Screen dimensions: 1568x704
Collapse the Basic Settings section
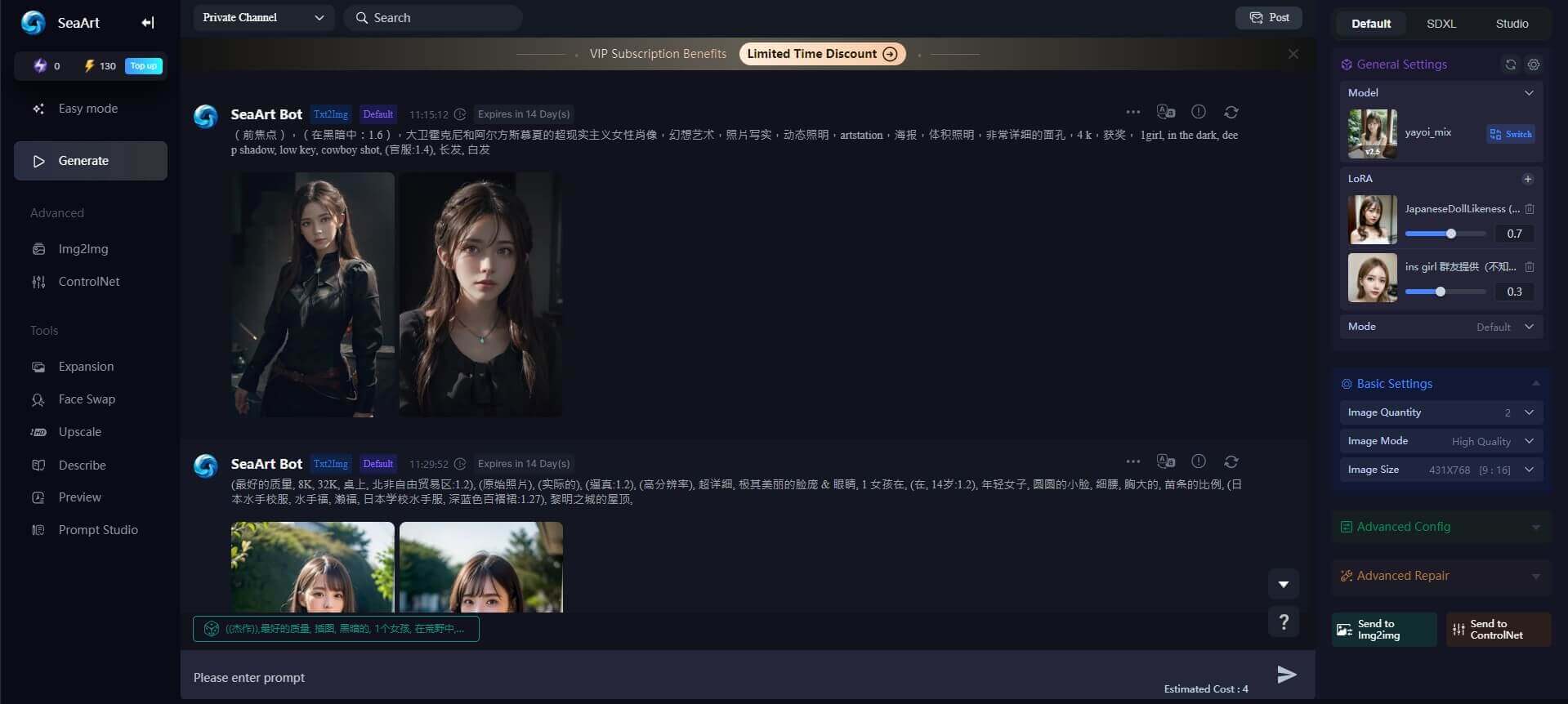pos(1536,384)
